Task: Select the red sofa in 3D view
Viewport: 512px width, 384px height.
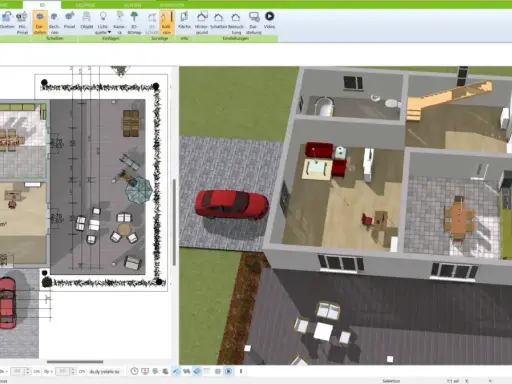Action: (x=319, y=150)
